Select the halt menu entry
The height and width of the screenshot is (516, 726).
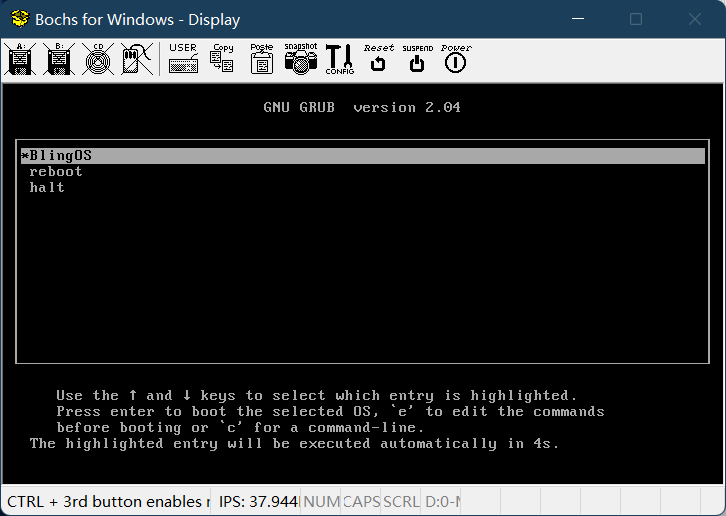click(47, 188)
